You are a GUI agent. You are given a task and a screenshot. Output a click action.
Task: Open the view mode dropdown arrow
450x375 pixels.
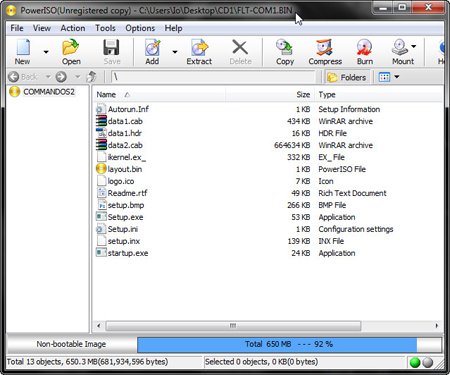397,77
